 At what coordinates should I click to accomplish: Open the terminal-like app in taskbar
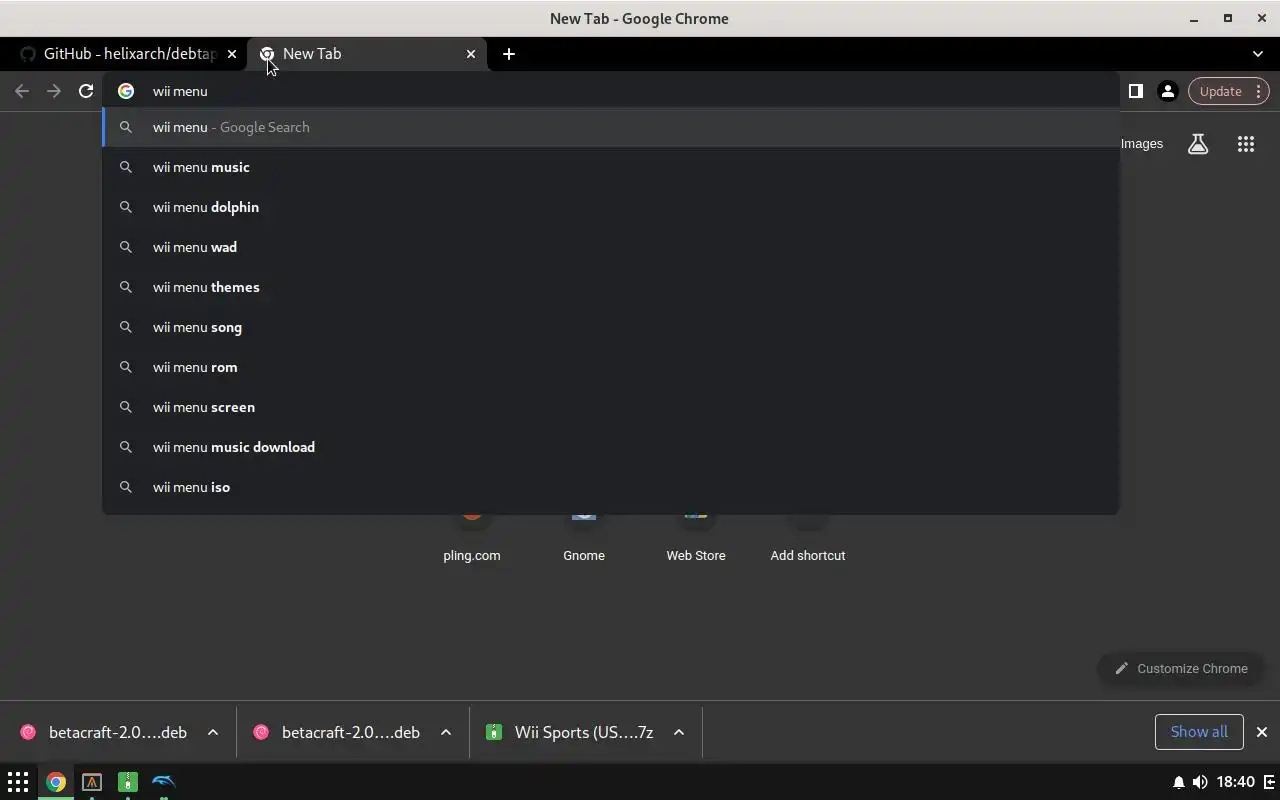[92, 782]
